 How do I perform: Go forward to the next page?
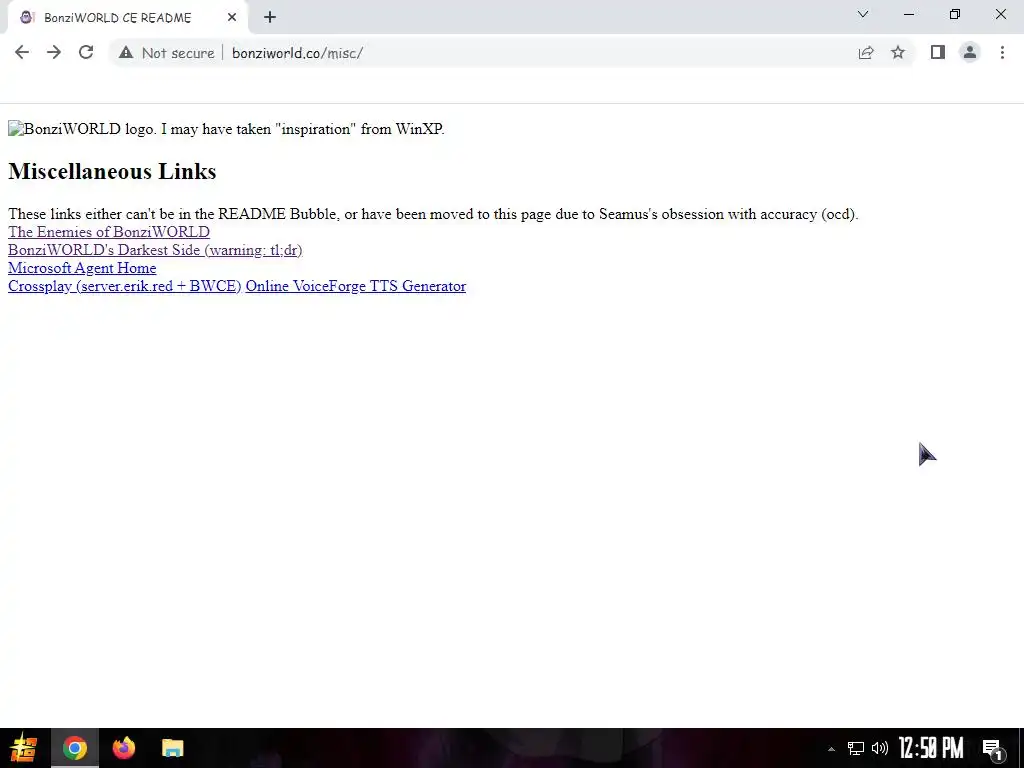tap(54, 53)
